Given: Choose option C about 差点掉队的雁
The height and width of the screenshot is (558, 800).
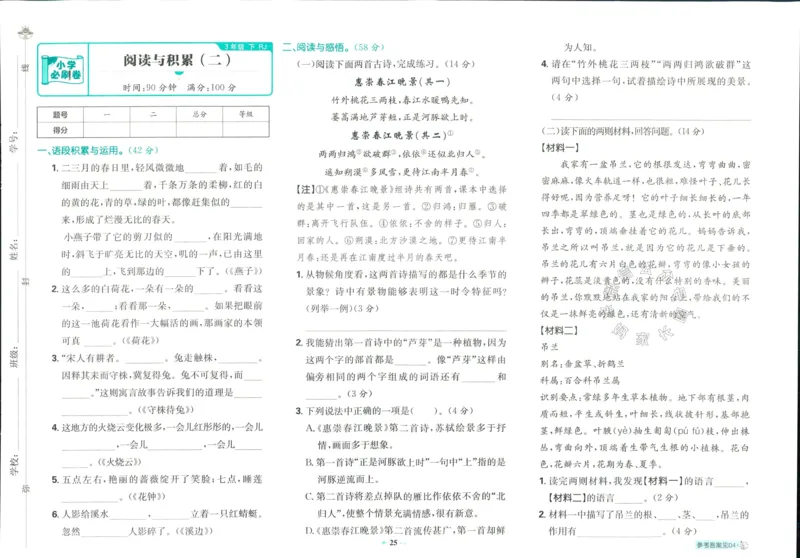Looking at the screenshot, I should tap(406, 505).
